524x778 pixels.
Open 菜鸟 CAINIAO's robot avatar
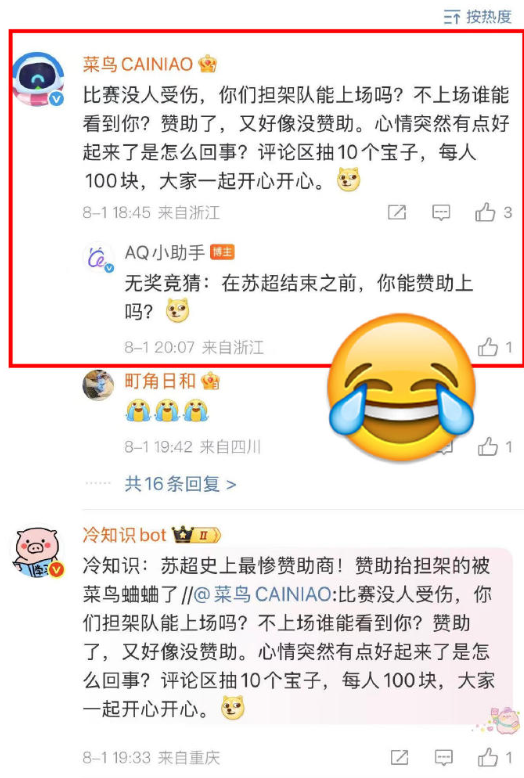click(x=38, y=79)
